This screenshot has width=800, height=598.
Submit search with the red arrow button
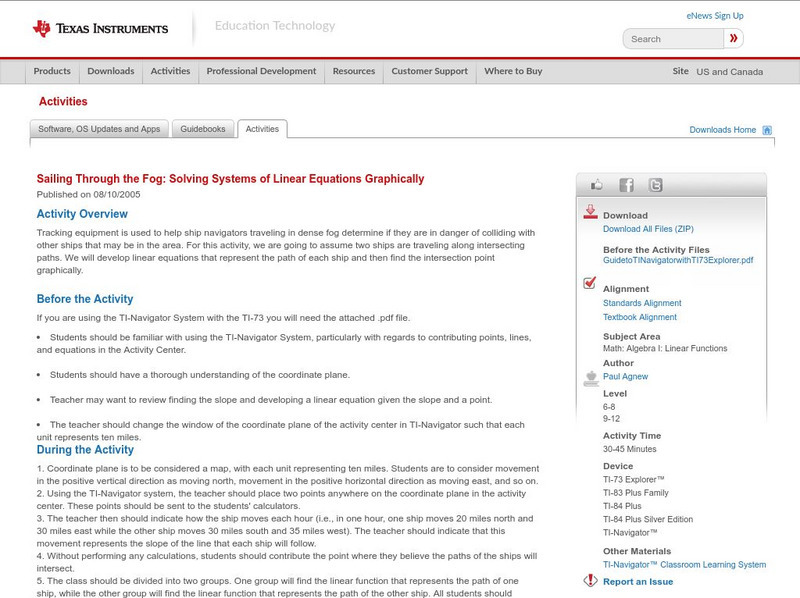(733, 38)
